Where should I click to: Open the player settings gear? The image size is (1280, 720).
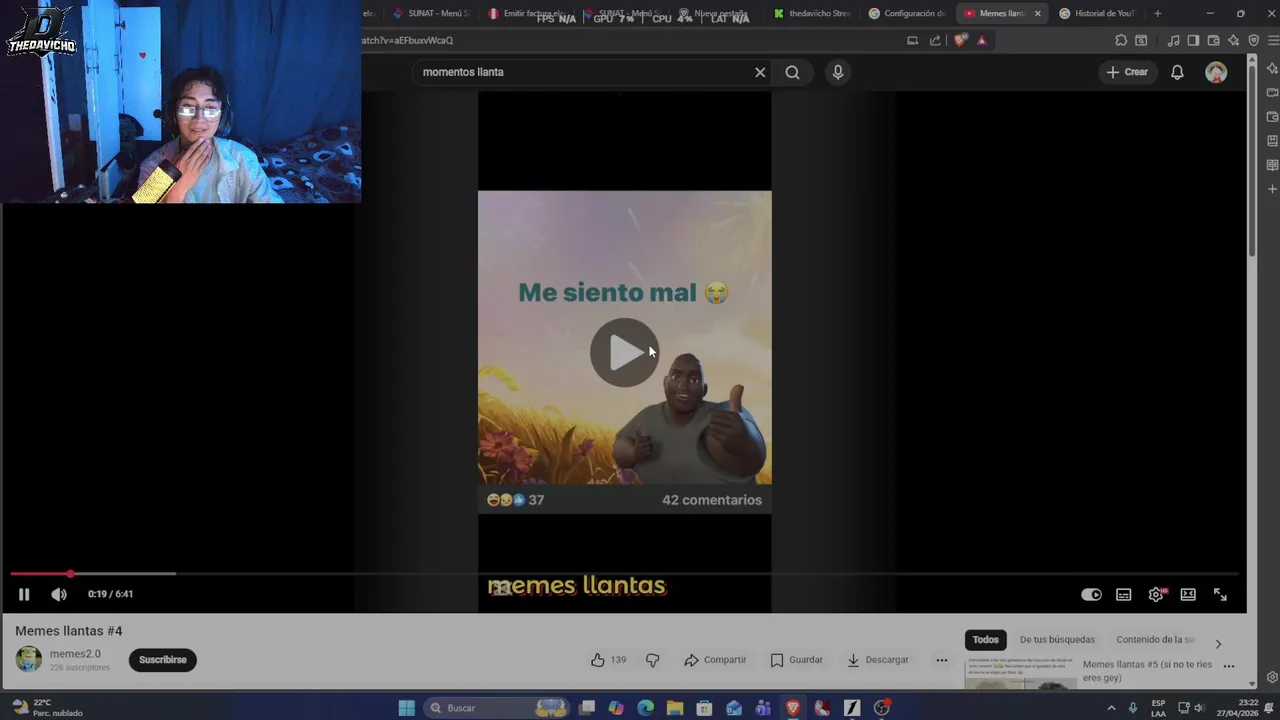tap(1156, 594)
